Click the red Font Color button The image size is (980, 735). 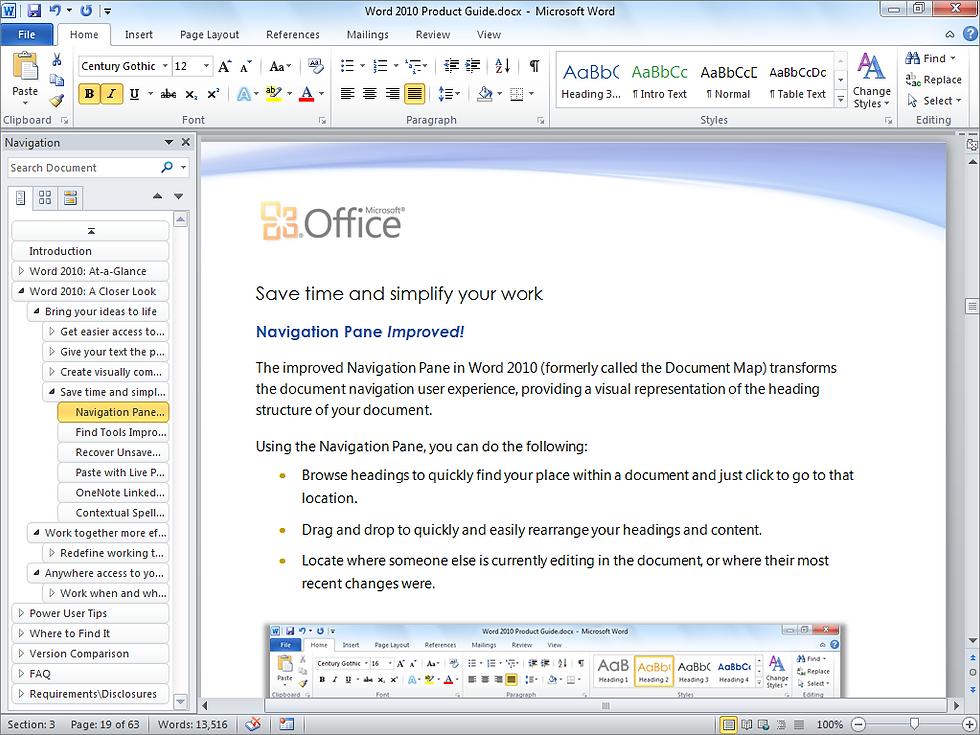[306, 94]
